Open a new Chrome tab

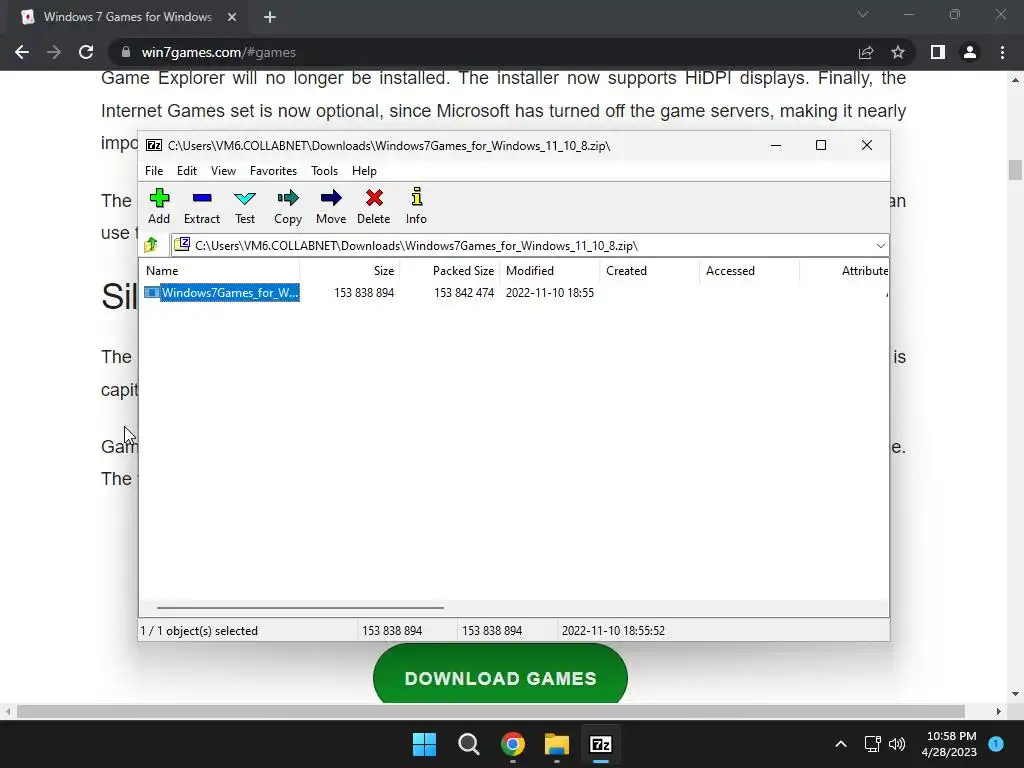[x=270, y=17]
